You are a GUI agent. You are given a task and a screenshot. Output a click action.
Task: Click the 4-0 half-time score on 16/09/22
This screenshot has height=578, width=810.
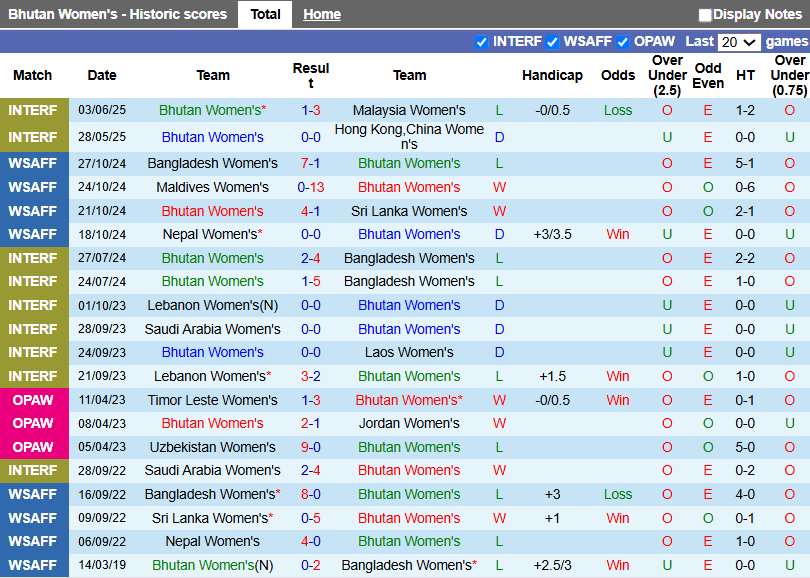(x=745, y=494)
